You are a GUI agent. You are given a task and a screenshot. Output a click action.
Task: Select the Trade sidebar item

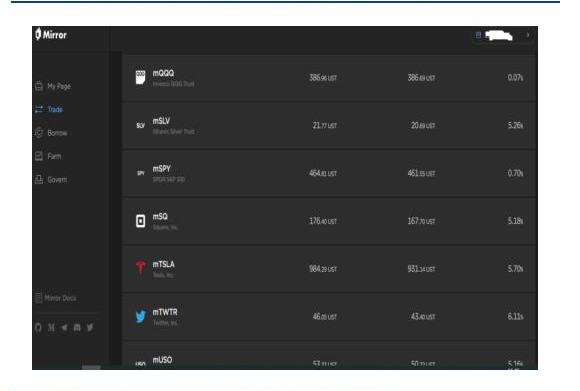(48, 109)
